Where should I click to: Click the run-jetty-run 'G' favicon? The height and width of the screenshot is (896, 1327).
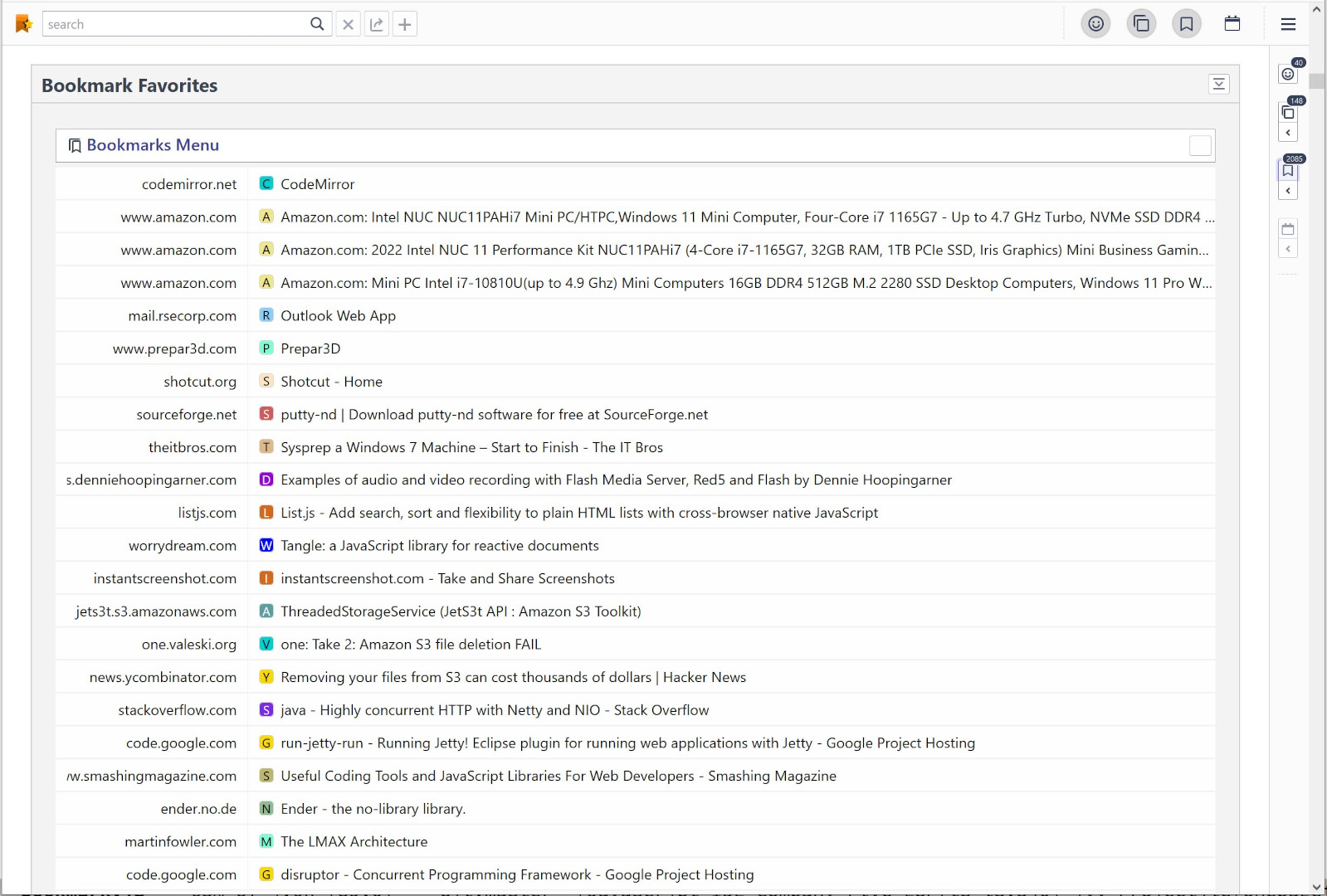click(x=266, y=743)
